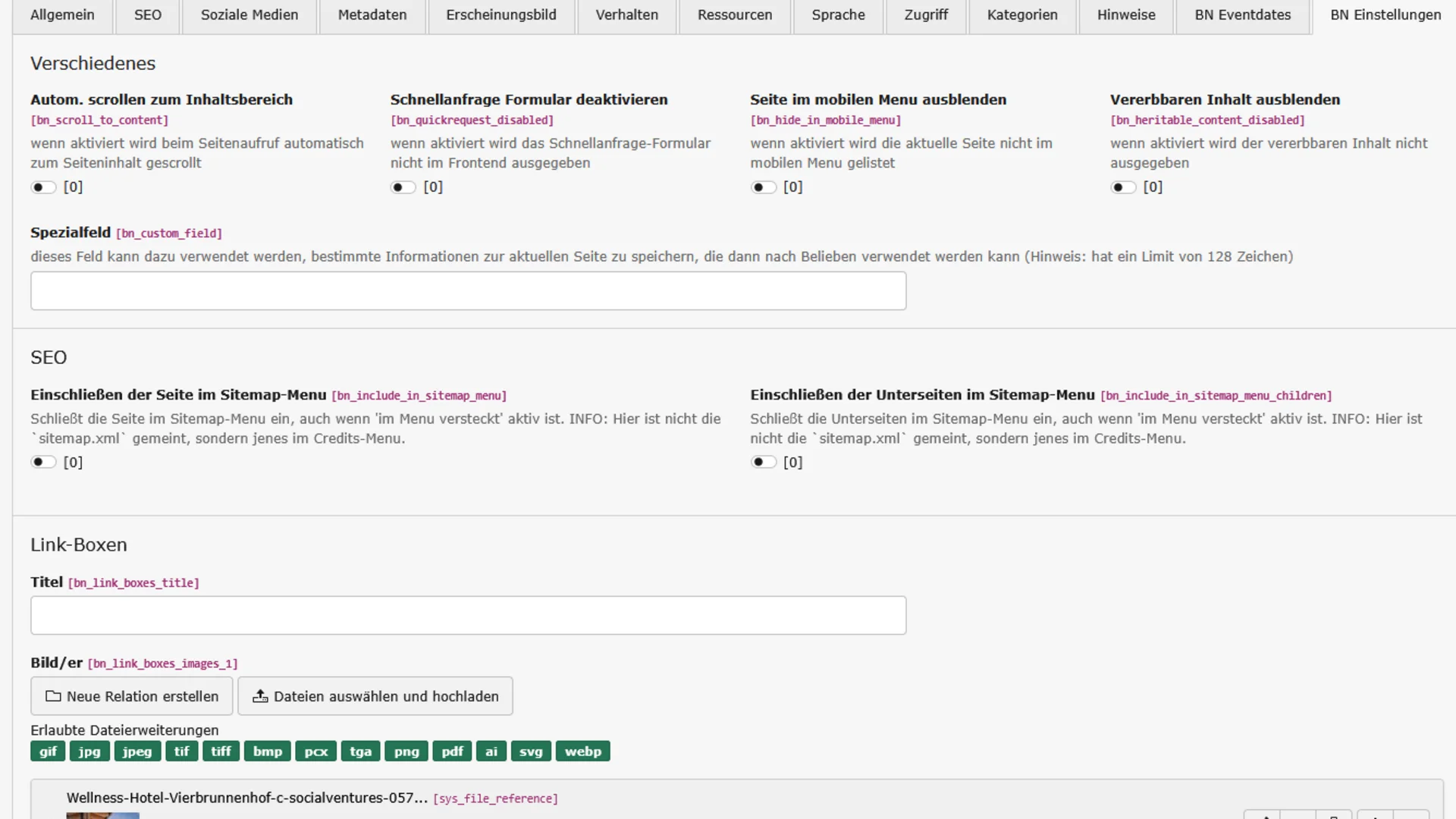Click the Verschiedenes section heading
Viewport: 1456px width, 819px height.
(x=93, y=64)
